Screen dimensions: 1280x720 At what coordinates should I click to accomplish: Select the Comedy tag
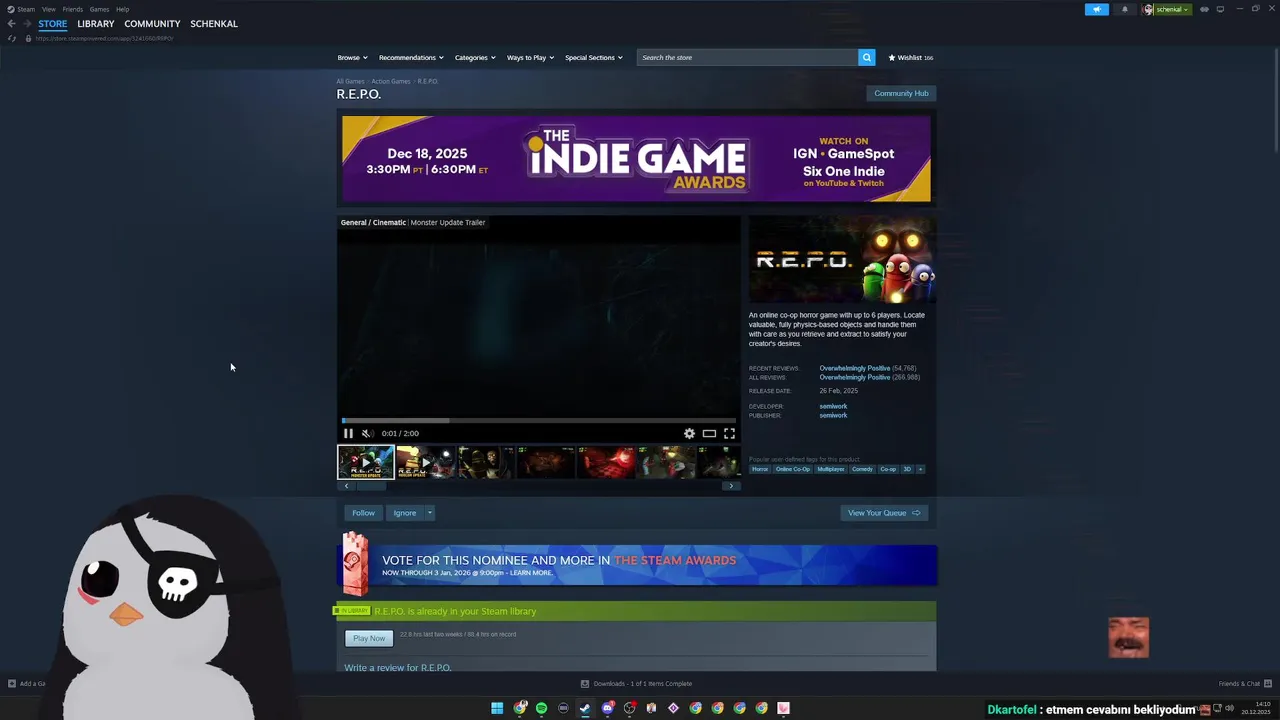point(862,469)
